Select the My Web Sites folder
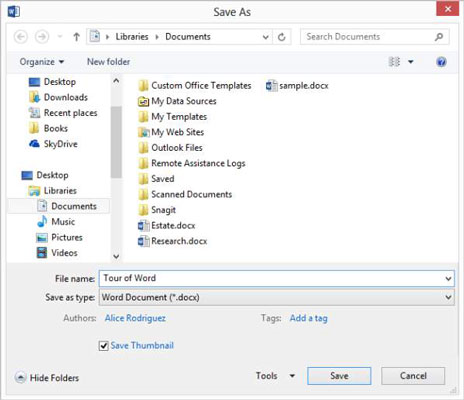 pos(171,132)
